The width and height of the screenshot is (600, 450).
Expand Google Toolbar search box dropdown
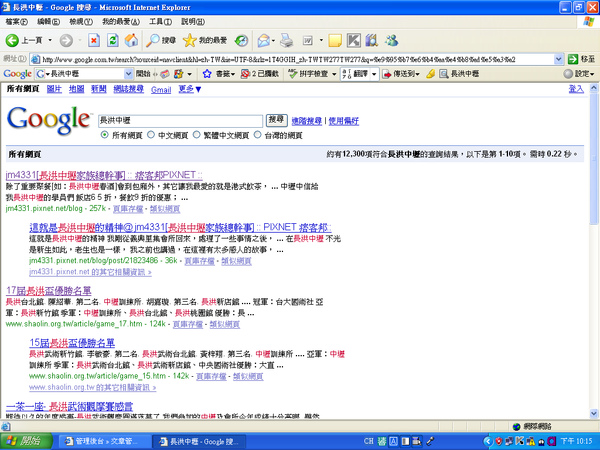tap(129, 73)
